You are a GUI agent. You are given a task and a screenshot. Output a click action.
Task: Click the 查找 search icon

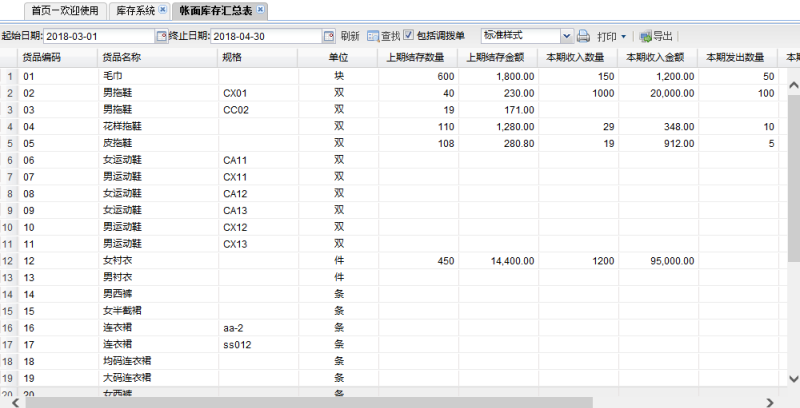point(372,36)
